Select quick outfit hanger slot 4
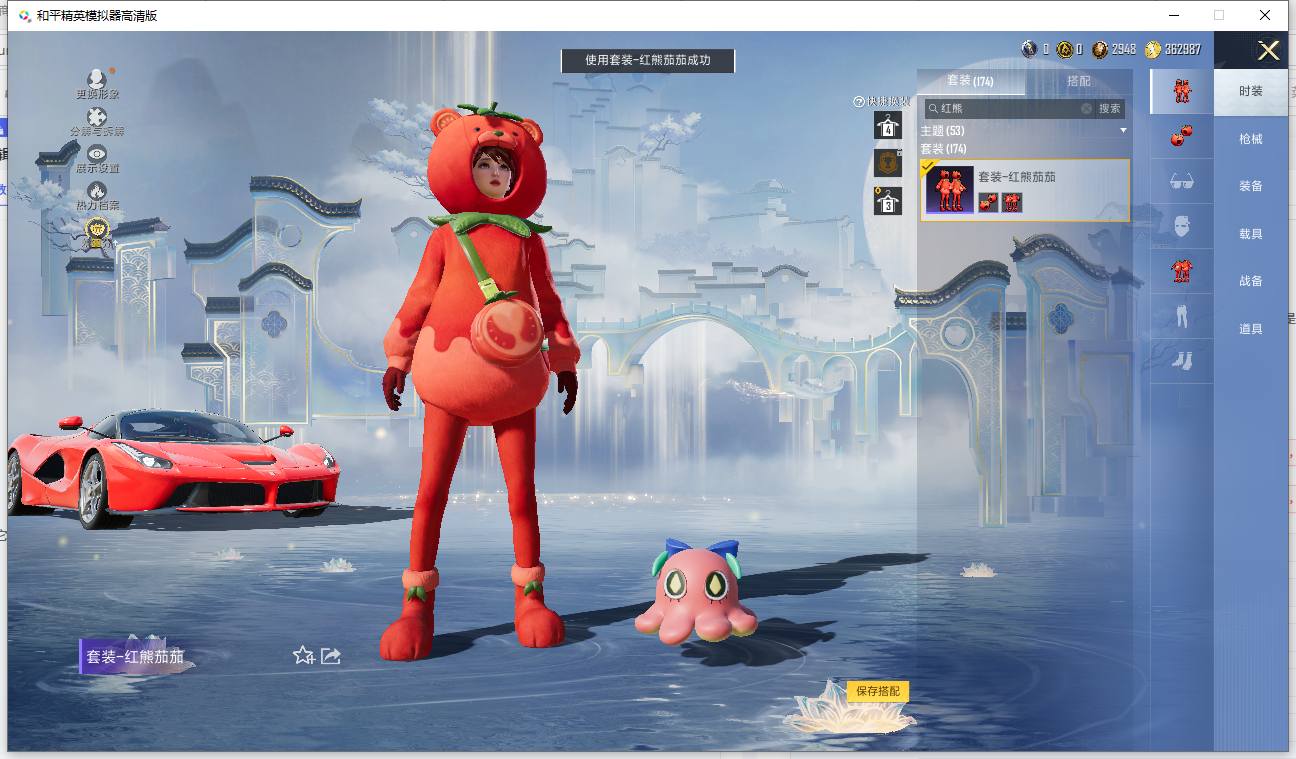1296x759 pixels. (888, 125)
